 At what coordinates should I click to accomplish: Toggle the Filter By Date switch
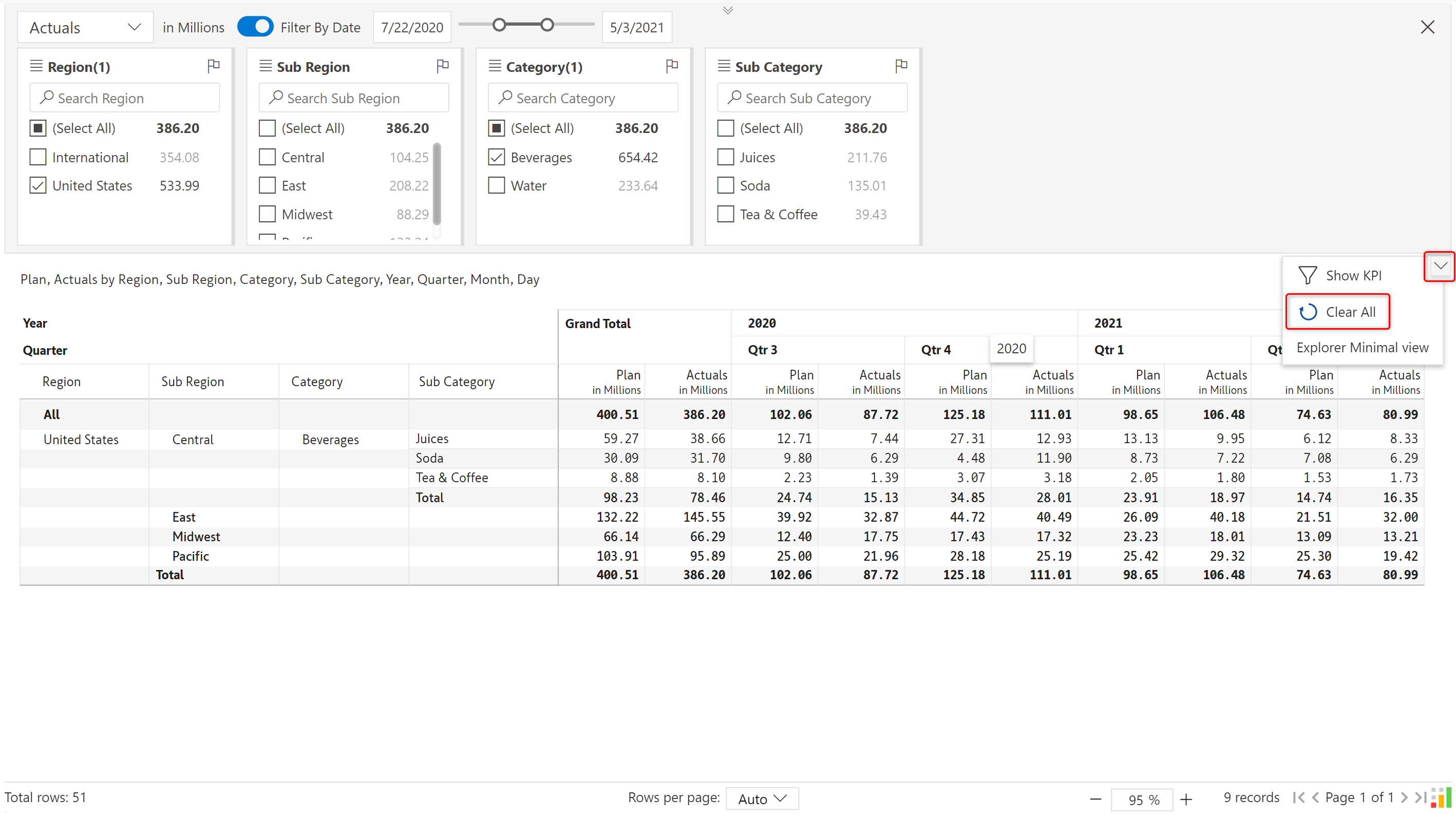255,27
